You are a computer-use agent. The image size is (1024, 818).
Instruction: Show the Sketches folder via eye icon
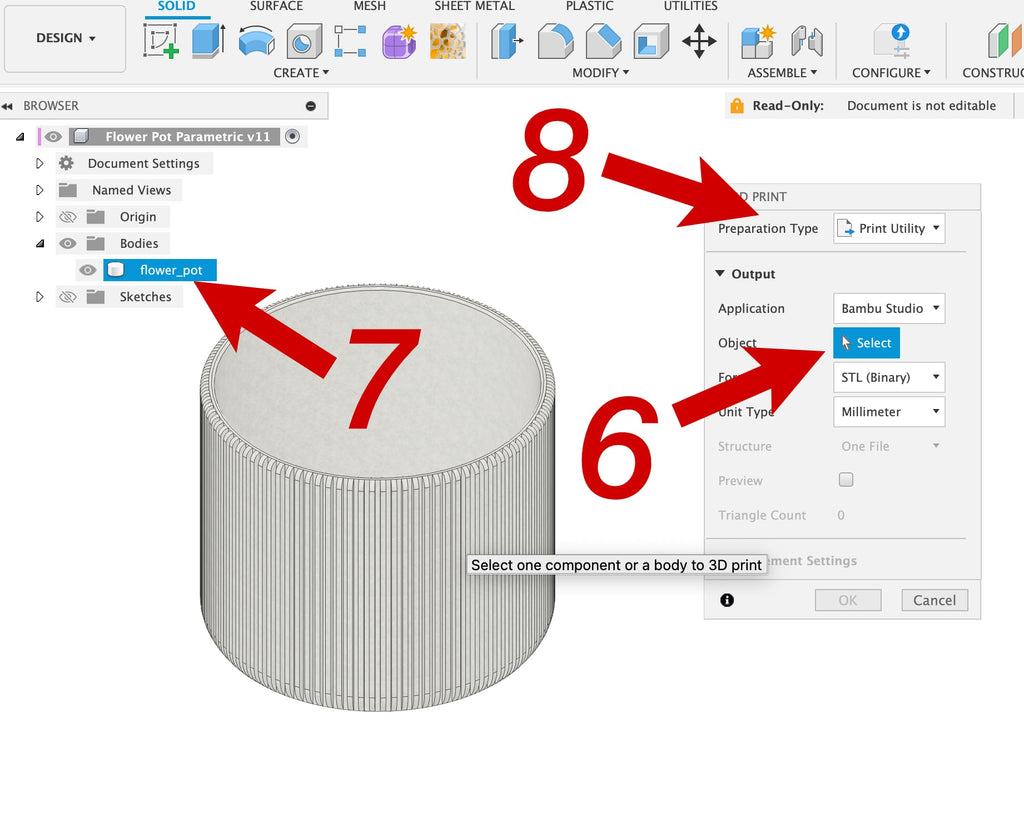click(x=67, y=297)
